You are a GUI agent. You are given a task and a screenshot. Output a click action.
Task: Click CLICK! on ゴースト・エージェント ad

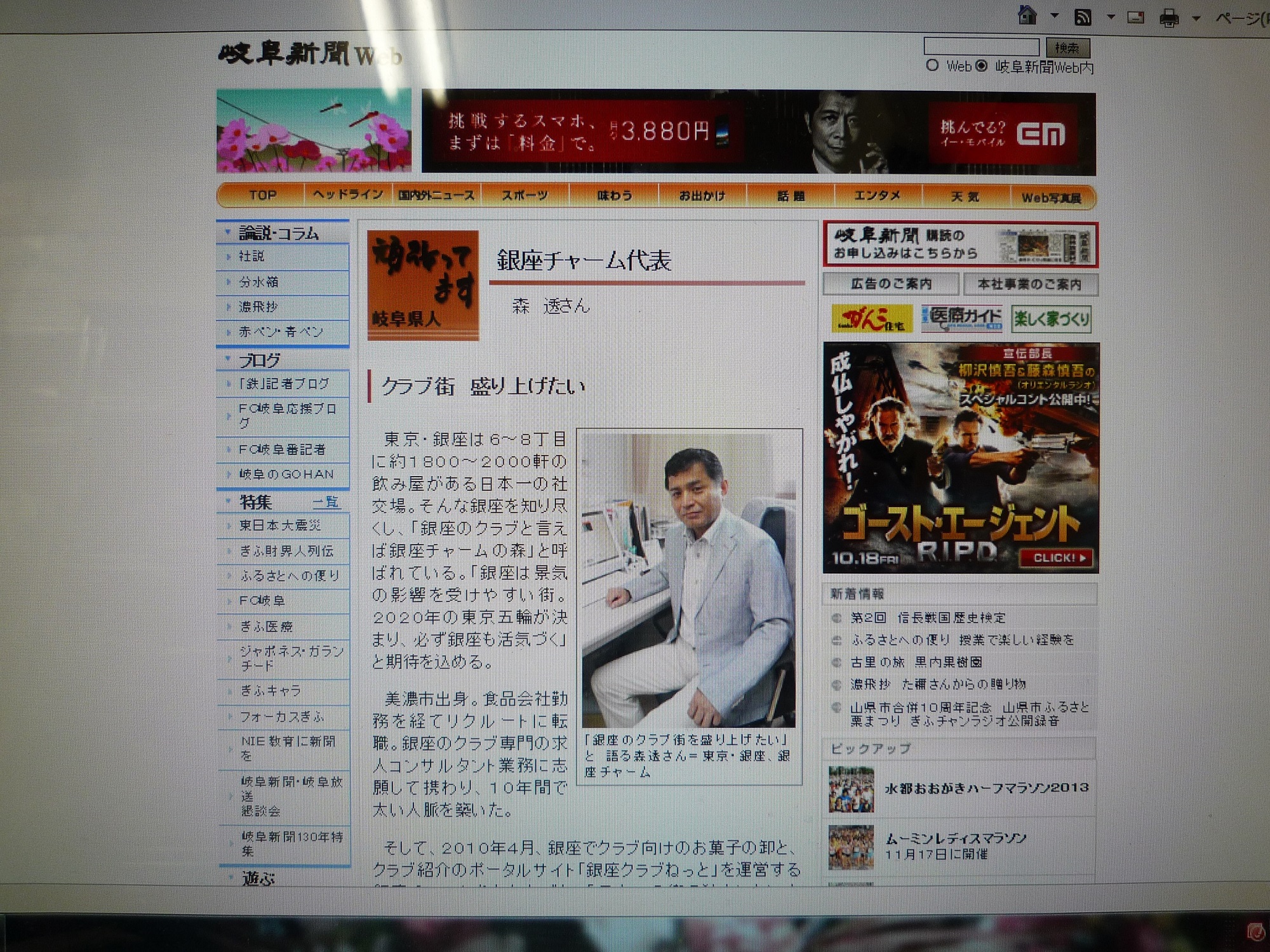(1055, 557)
